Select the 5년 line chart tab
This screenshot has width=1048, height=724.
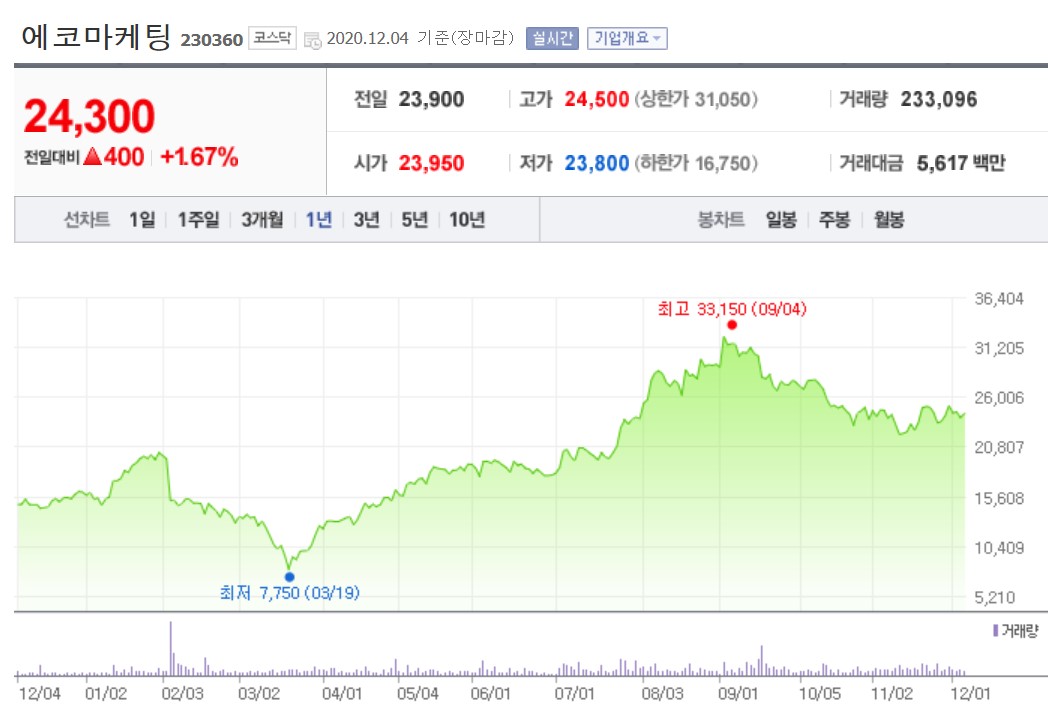point(414,219)
